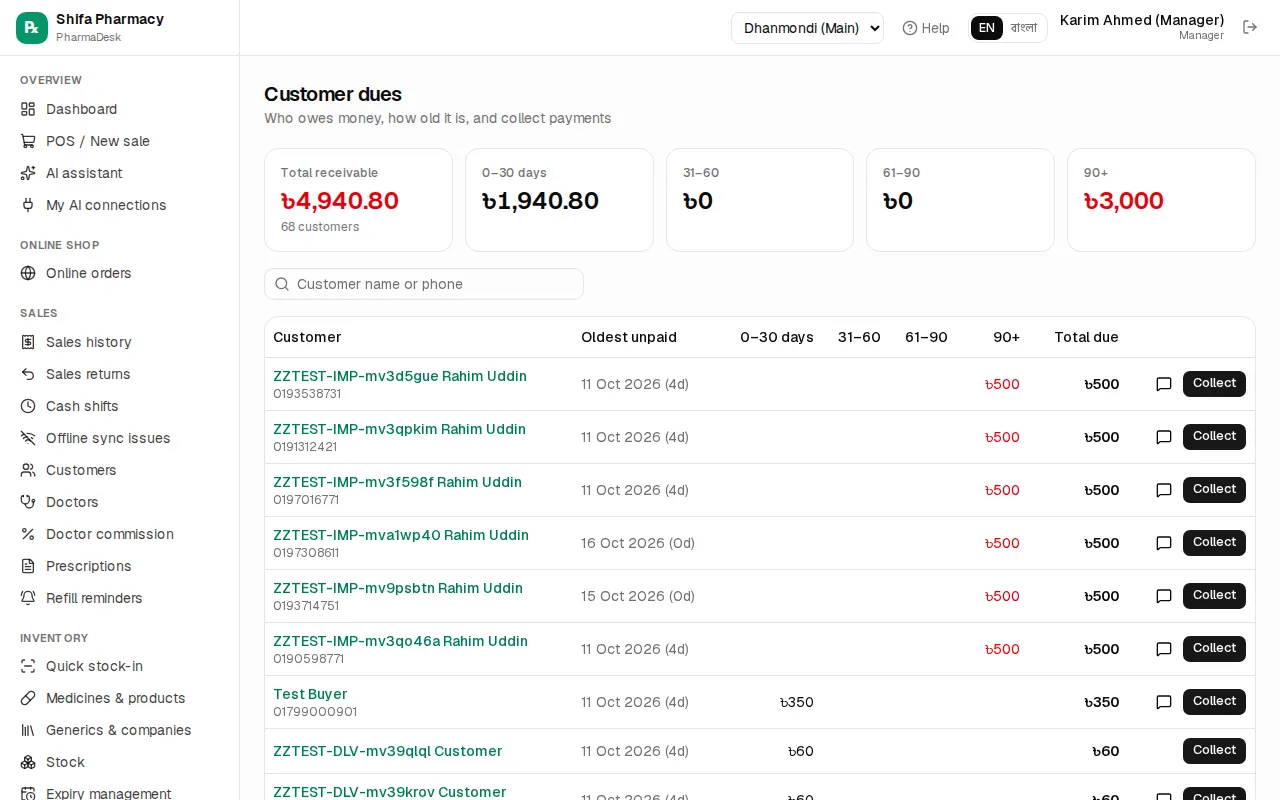Switch language to বাংলা

(x=1024, y=28)
